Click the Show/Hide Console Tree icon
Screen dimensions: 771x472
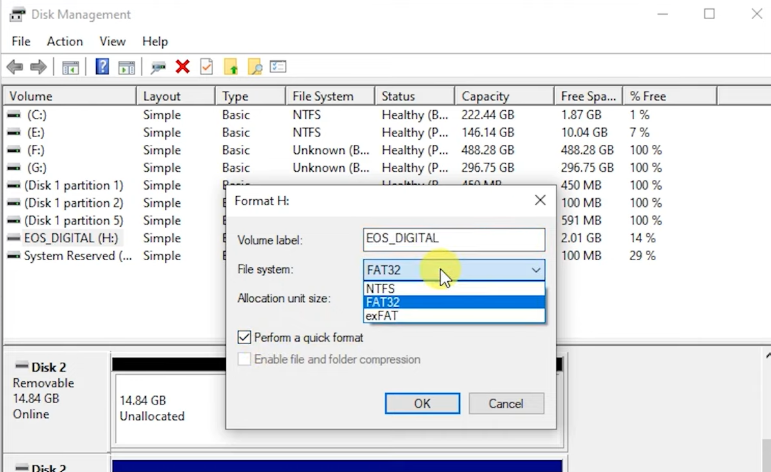click(70, 67)
